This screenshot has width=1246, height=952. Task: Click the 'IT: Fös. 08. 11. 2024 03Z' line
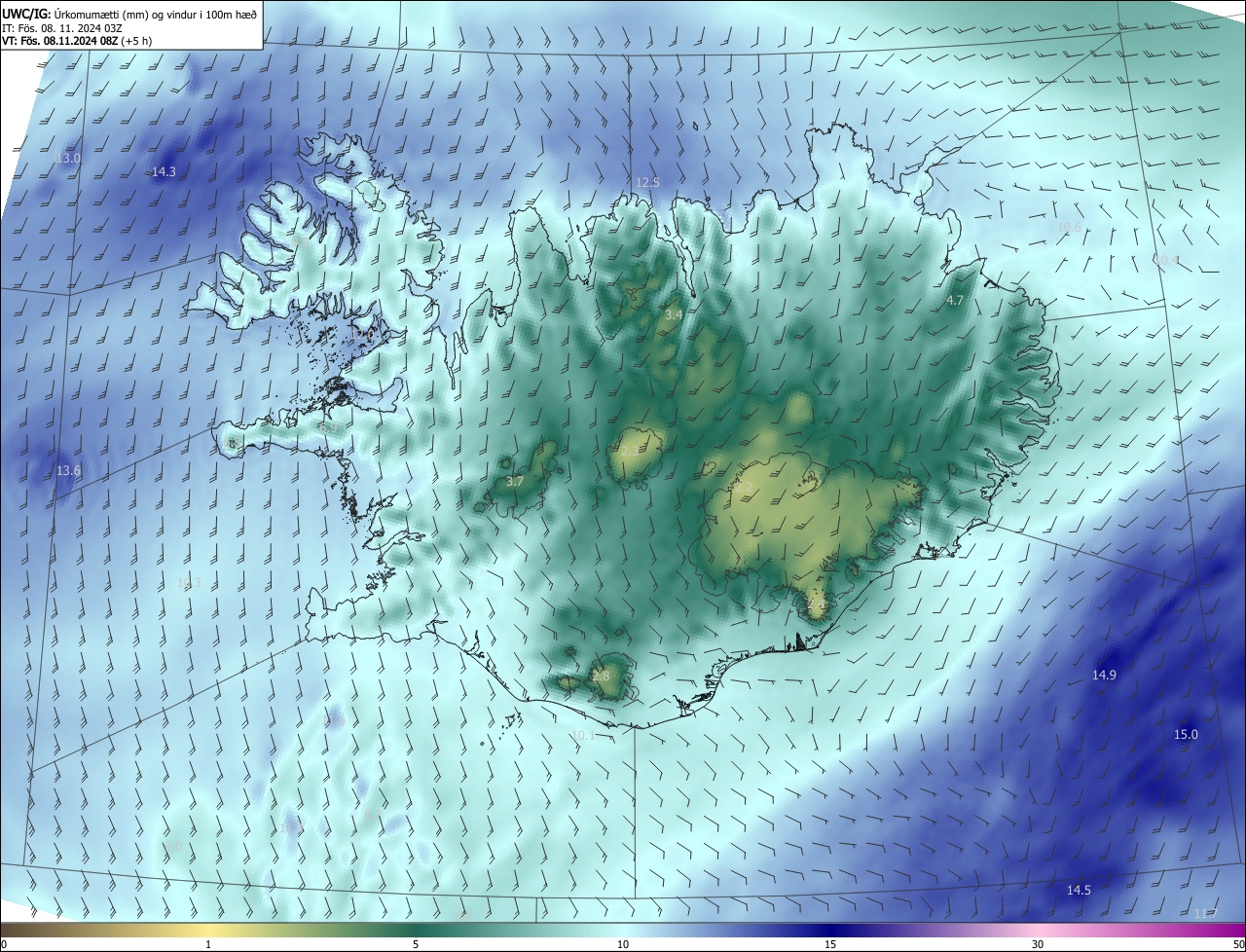pyautogui.click(x=62, y=28)
